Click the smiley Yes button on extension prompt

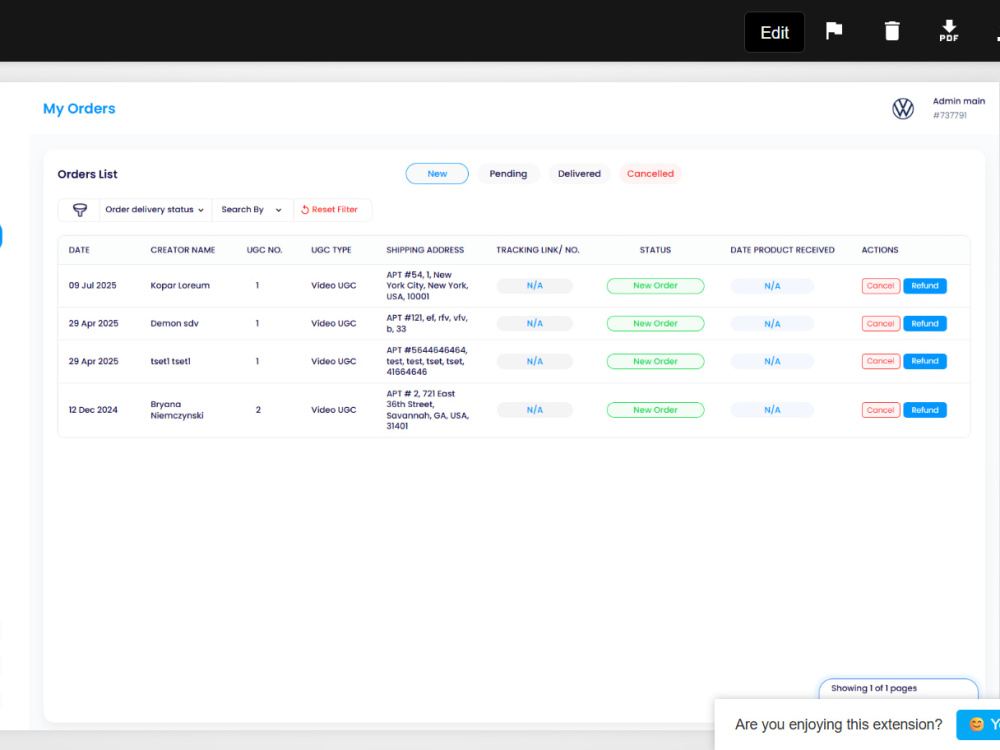click(978, 724)
